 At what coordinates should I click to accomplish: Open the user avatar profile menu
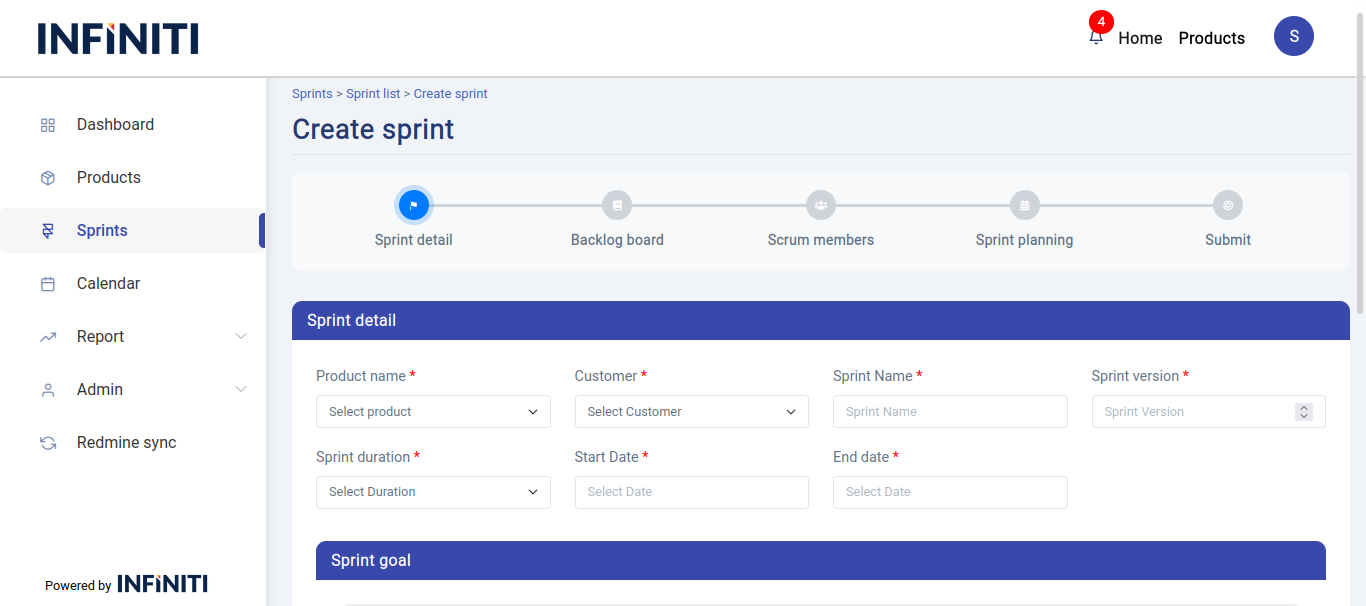tap(1293, 36)
